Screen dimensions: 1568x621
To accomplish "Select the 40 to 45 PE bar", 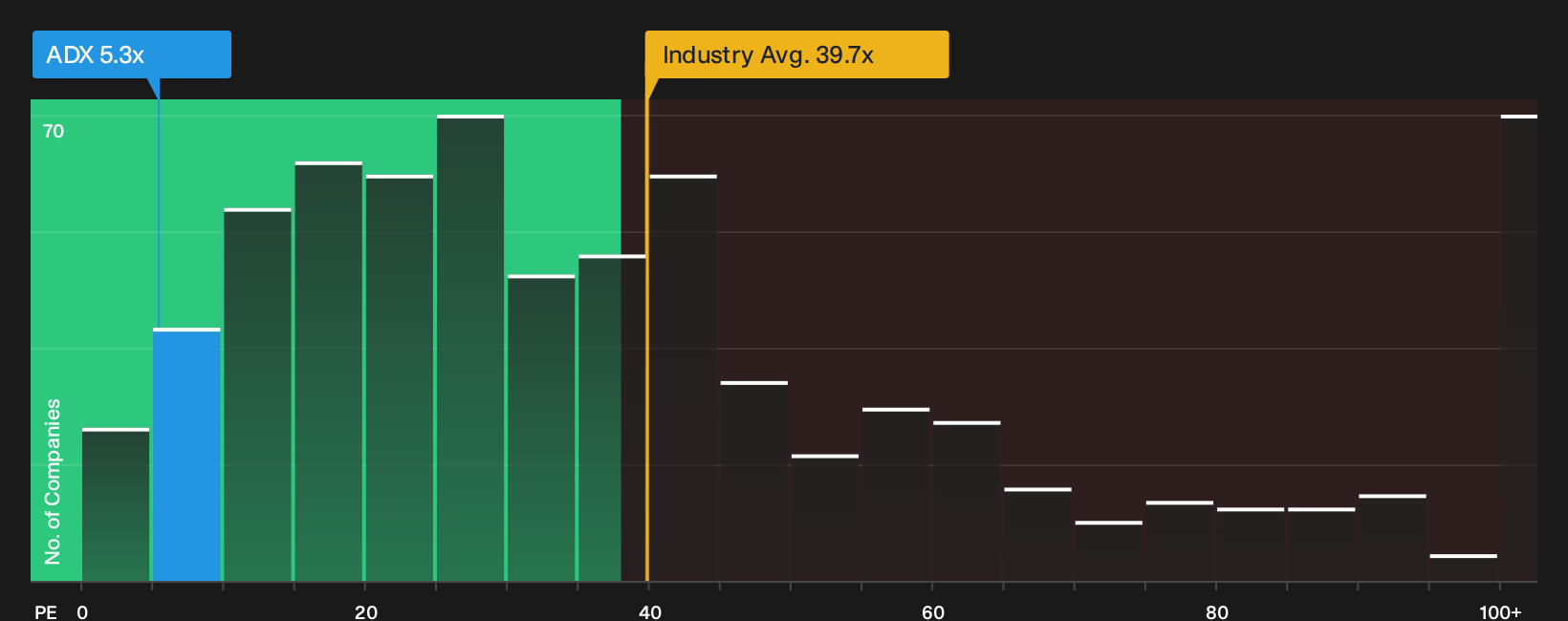I will coord(683,378).
